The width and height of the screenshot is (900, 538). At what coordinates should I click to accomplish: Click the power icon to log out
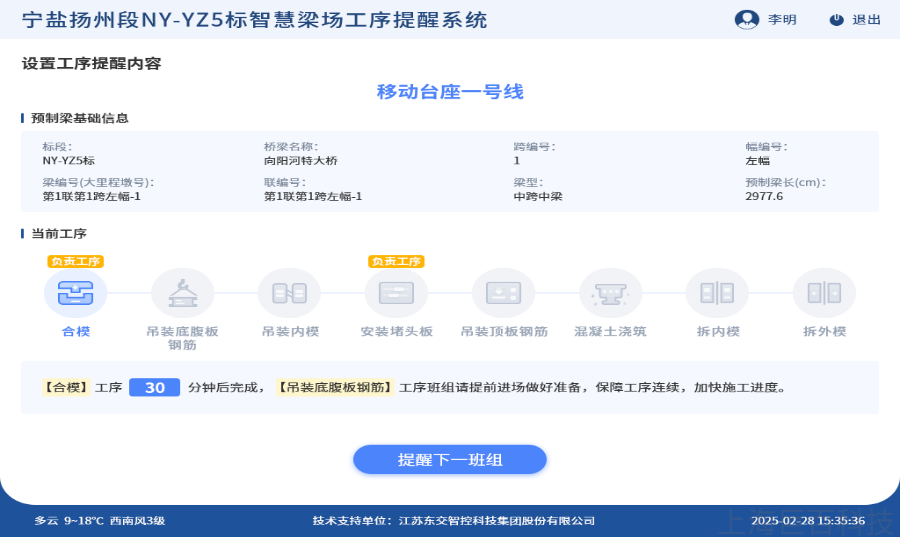(x=836, y=20)
